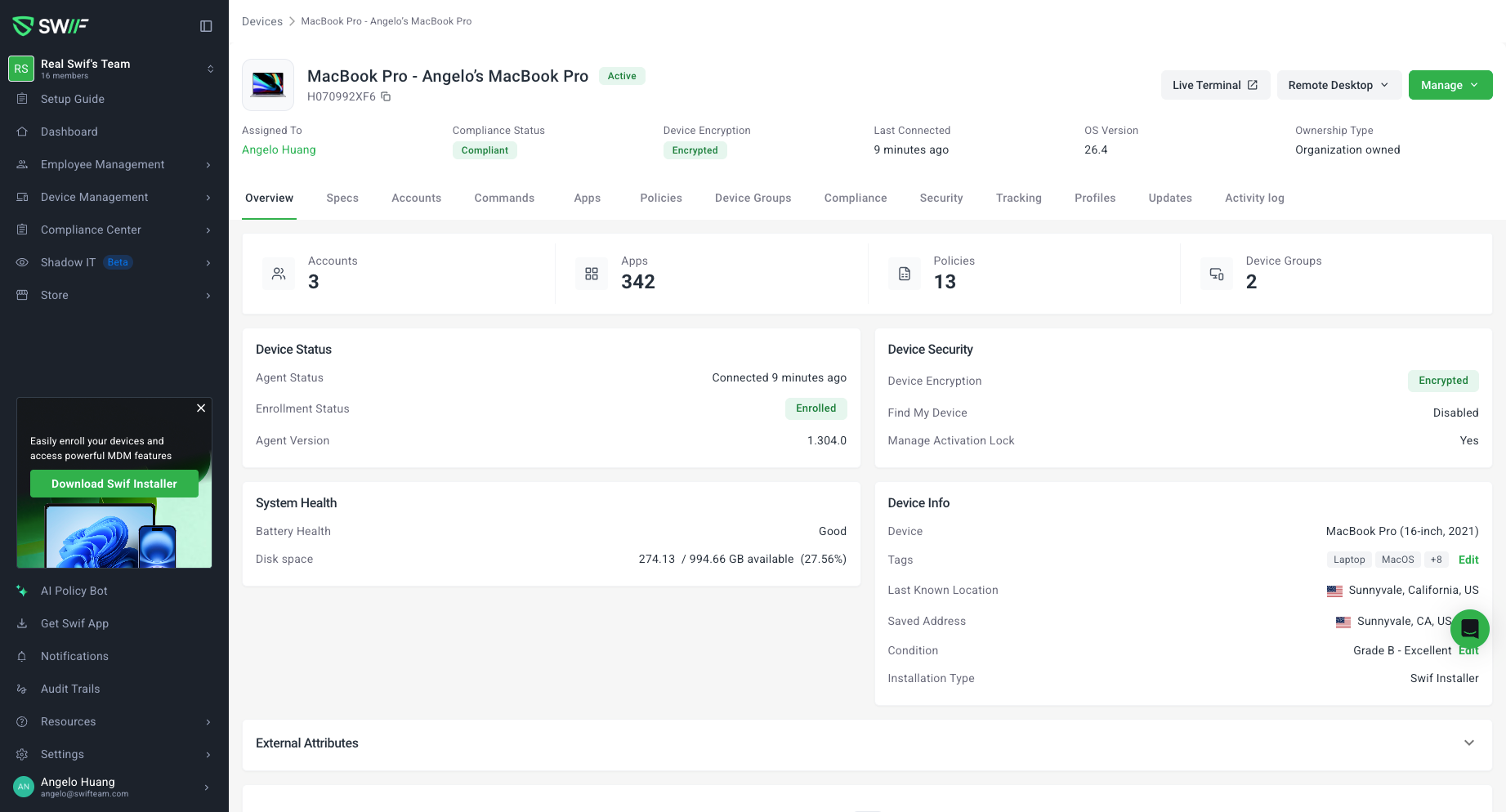Open the Remote Desktop dropdown
1506x812 pixels.
click(1338, 85)
